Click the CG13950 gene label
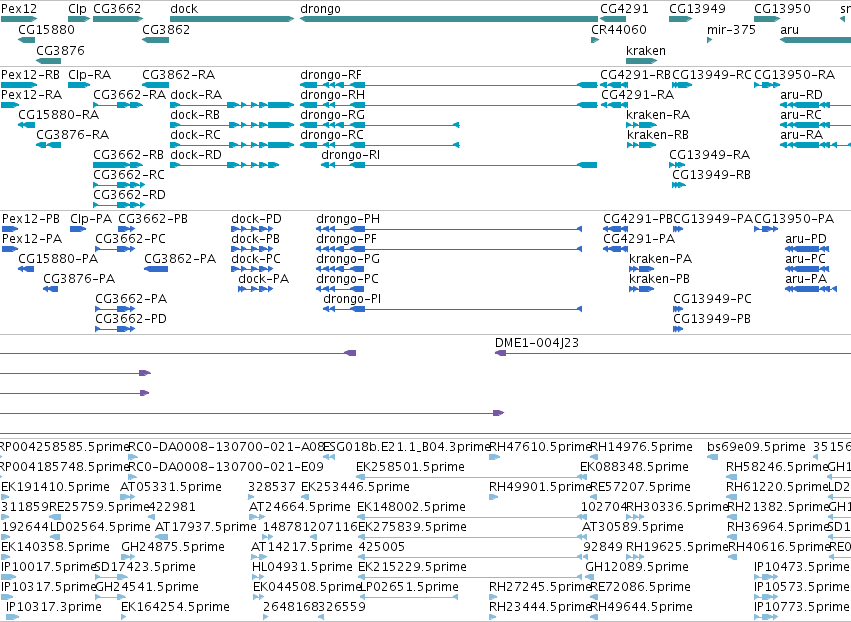Image resolution: width=851 pixels, height=622 pixels. [x=782, y=9]
